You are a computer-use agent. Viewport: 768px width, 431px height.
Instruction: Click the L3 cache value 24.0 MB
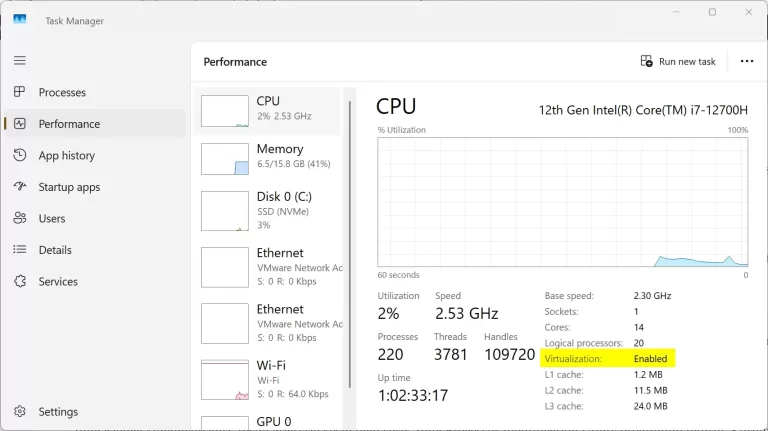[x=650, y=406]
